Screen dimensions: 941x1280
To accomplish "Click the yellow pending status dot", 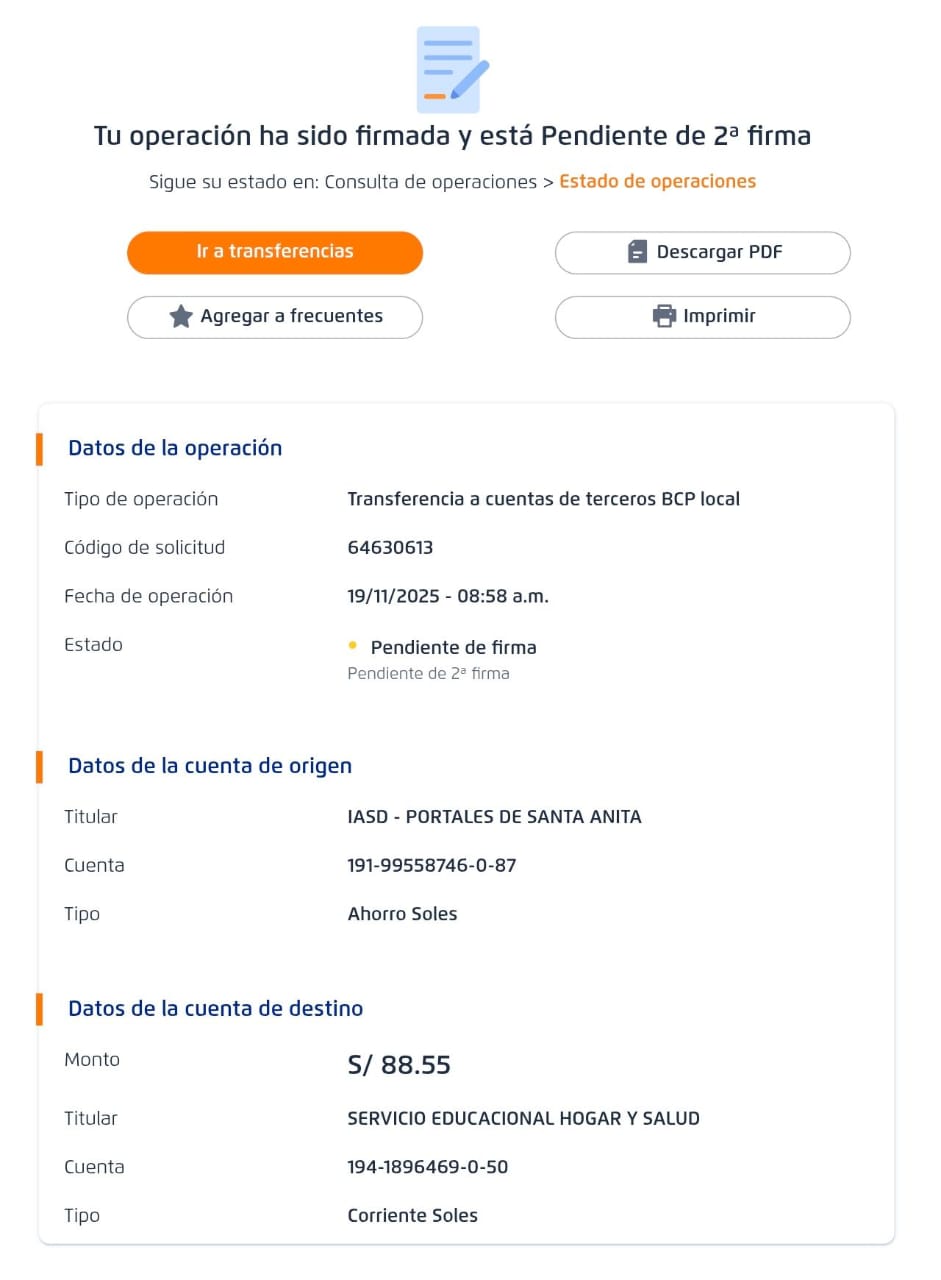I will pyautogui.click(x=353, y=646).
